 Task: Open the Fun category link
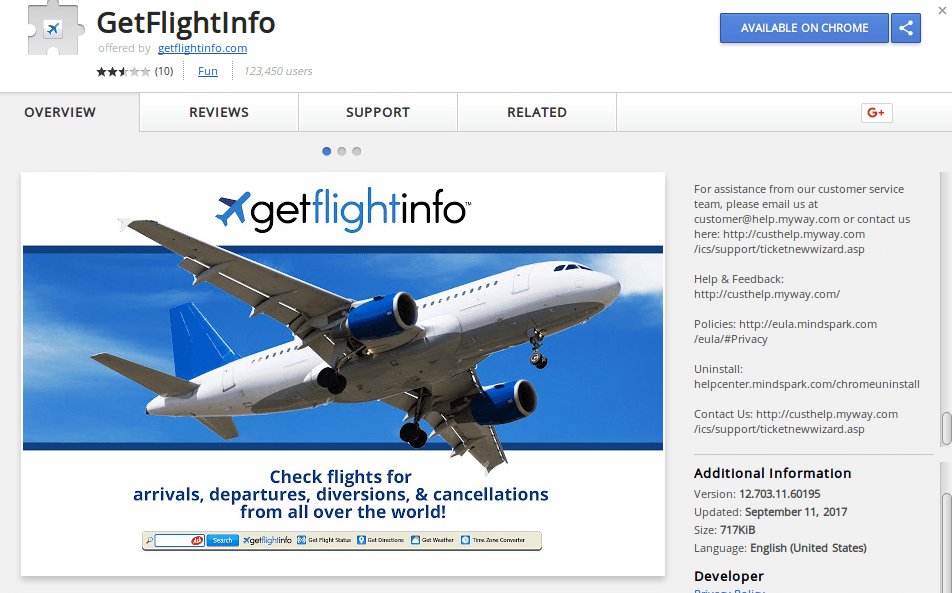pyautogui.click(x=208, y=71)
